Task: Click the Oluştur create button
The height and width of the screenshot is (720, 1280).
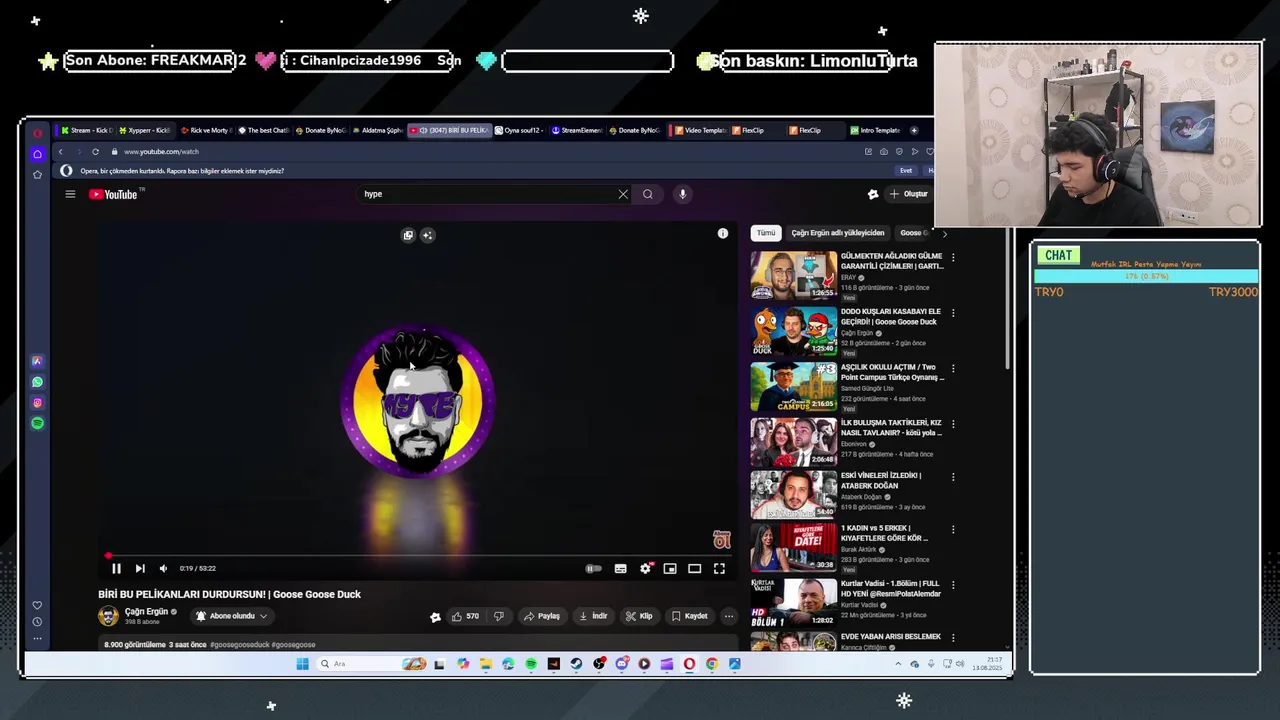Action: pos(909,194)
